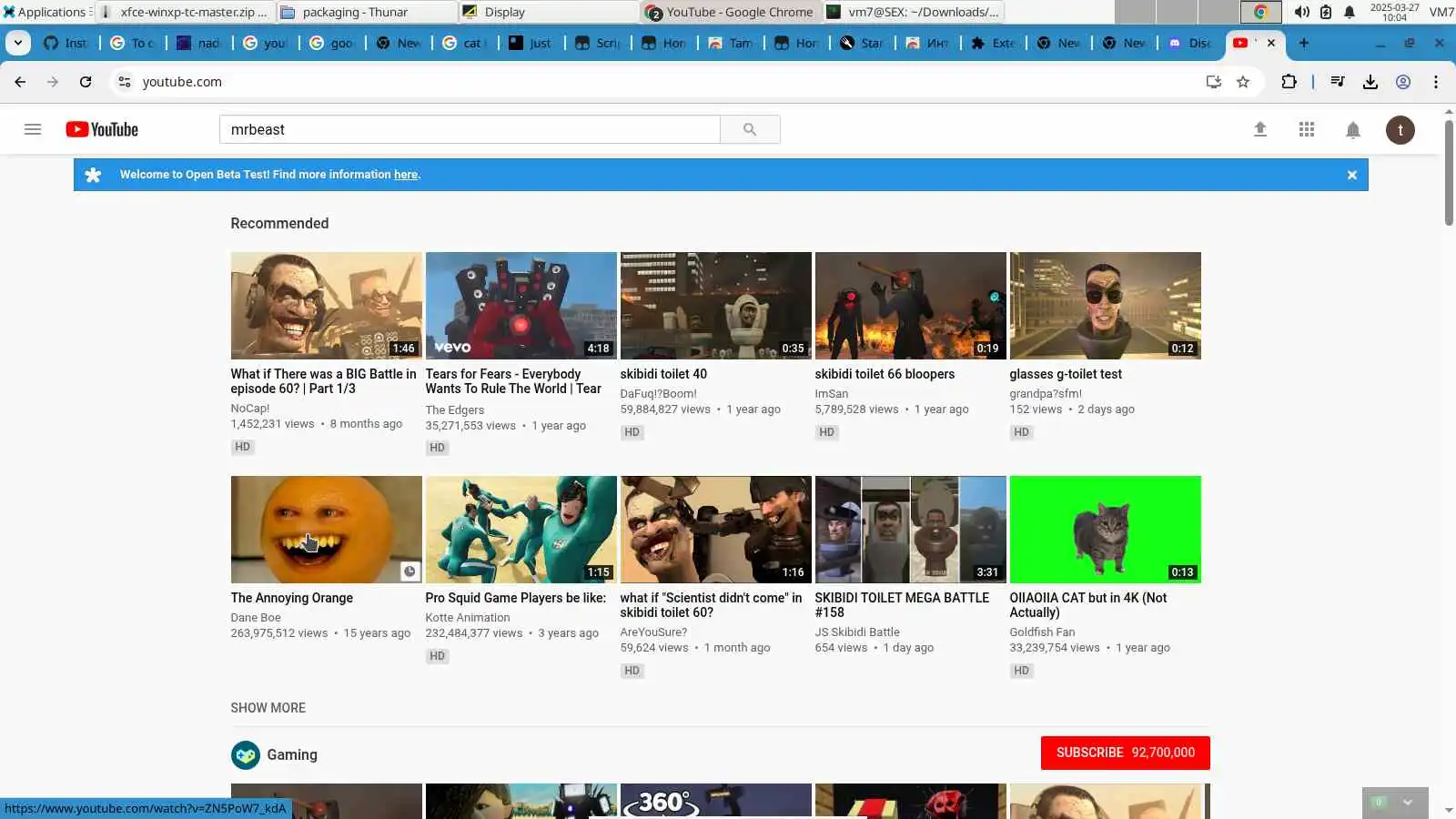Open 'skibidi toilet 40' video title
The height and width of the screenshot is (819, 1456).
tap(663, 374)
